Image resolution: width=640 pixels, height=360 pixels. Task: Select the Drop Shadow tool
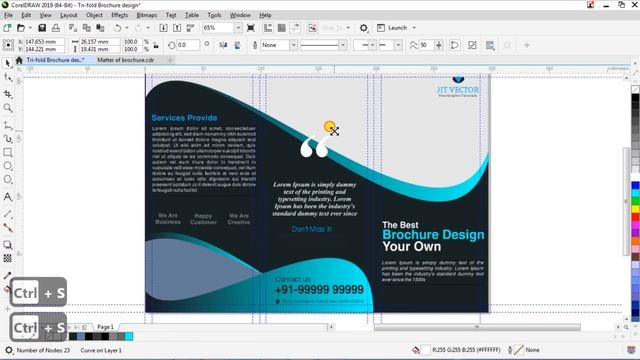click(7, 245)
